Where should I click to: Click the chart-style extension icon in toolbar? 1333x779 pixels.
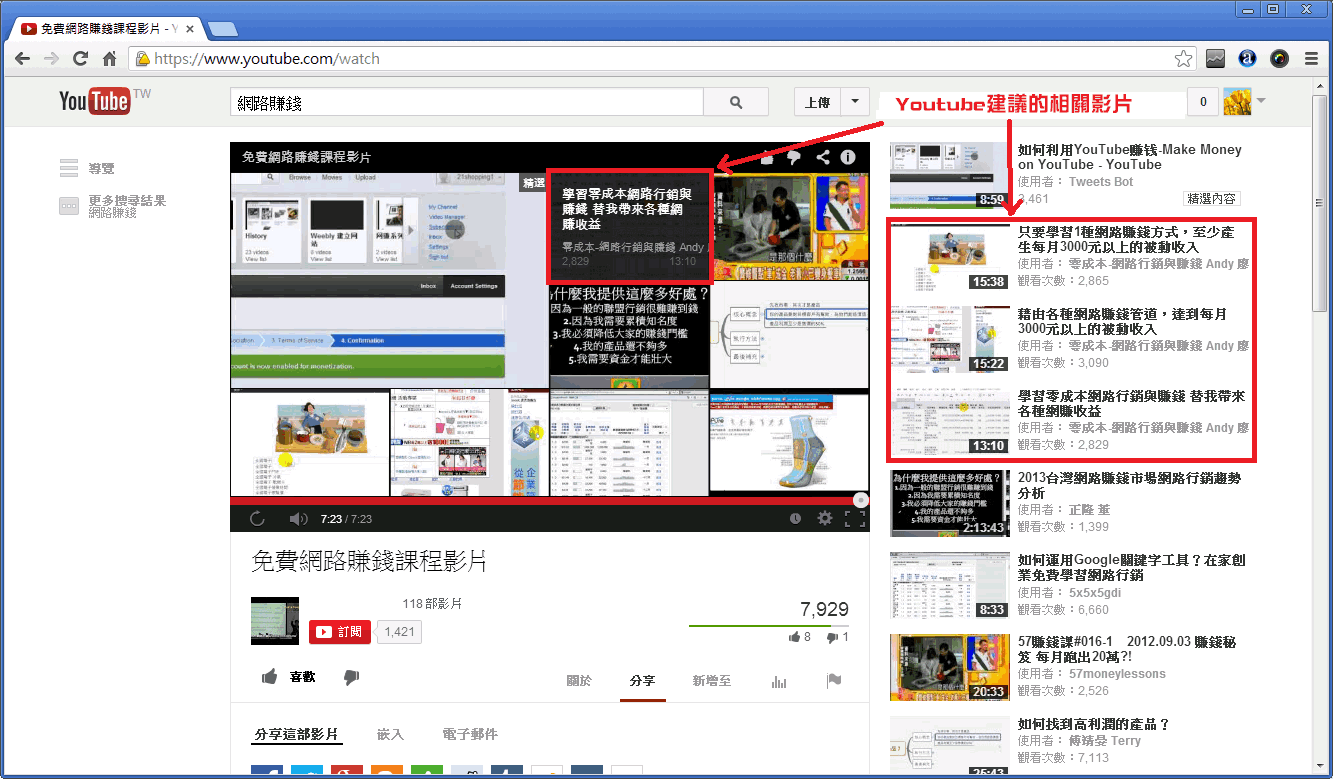click(1215, 59)
